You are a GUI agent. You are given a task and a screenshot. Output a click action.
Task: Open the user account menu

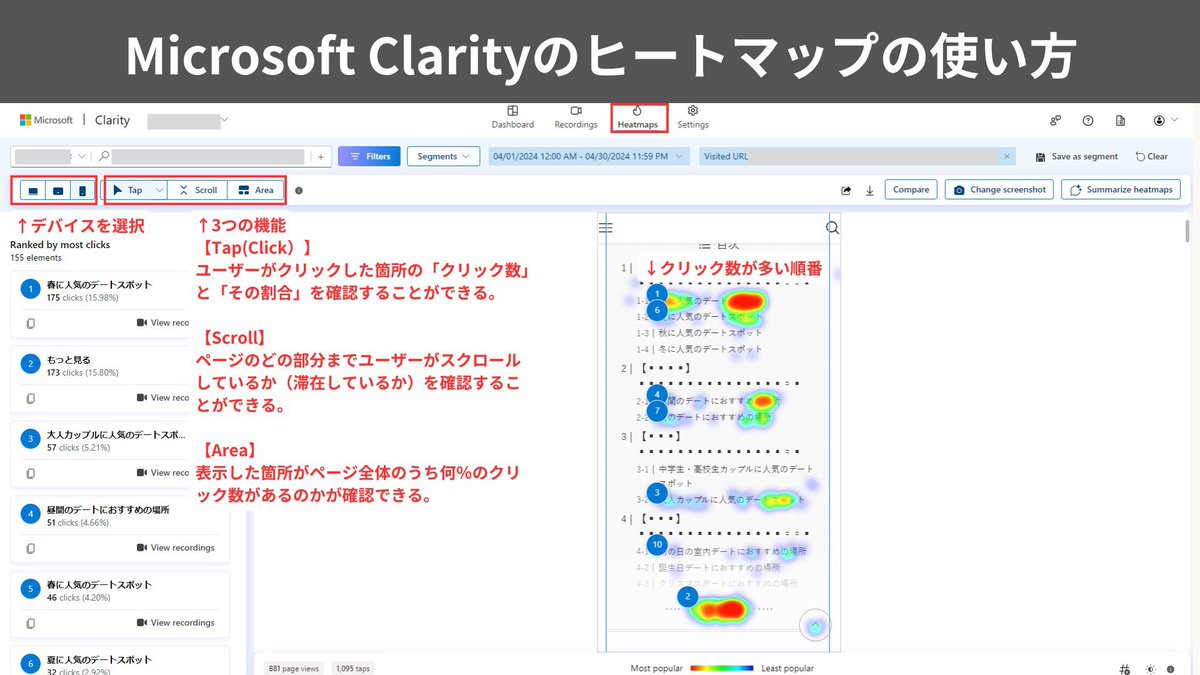pos(1164,120)
